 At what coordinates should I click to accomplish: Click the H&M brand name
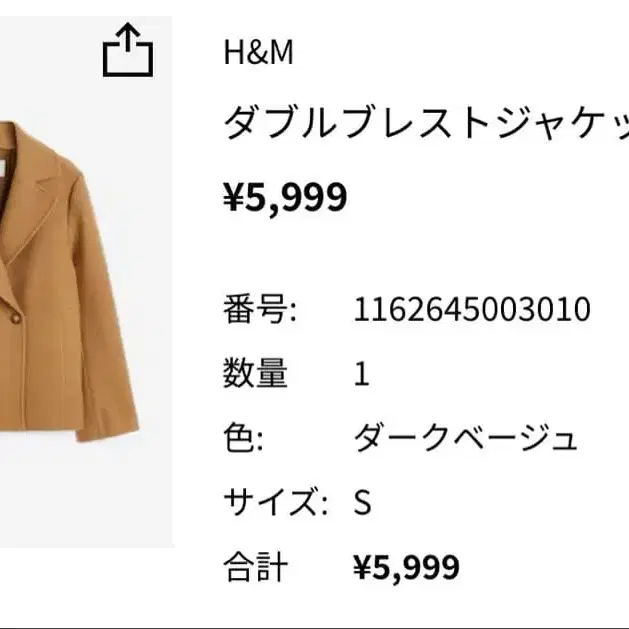pyautogui.click(x=258, y=53)
